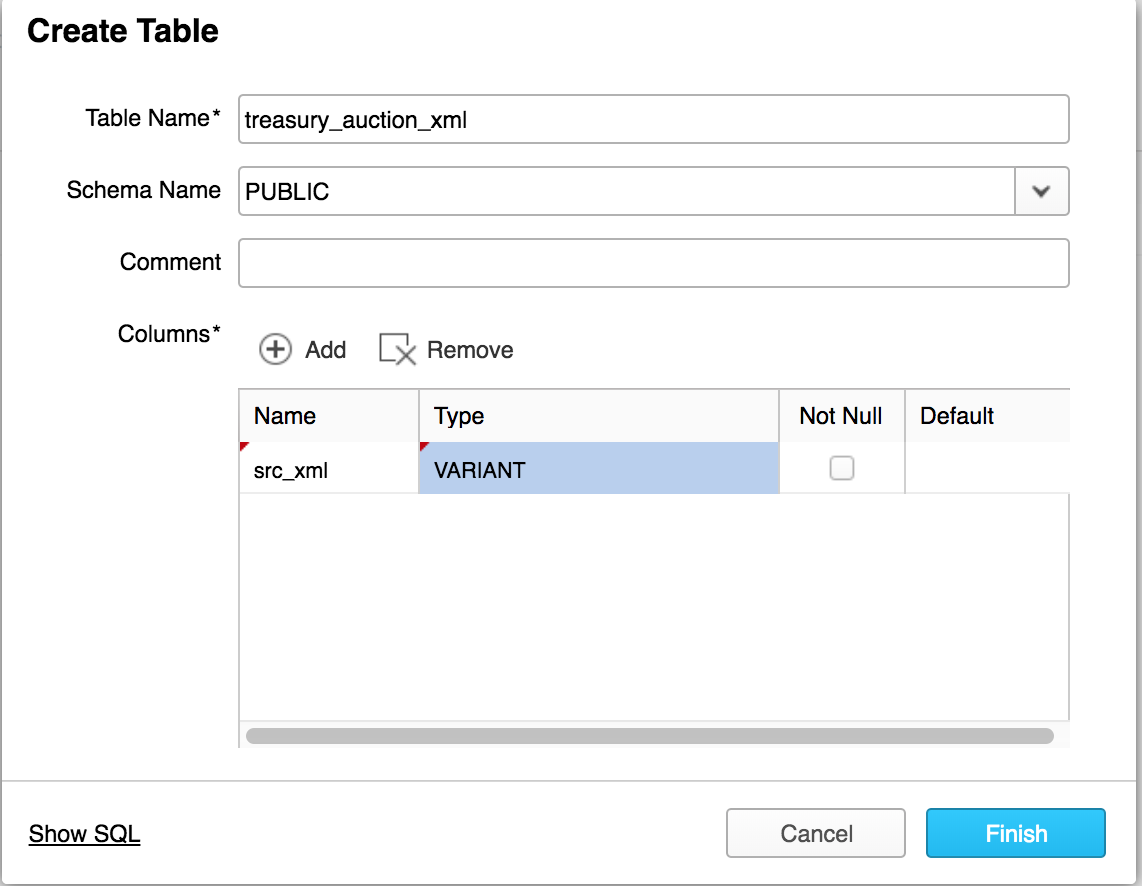Image resolution: width=1142 pixels, height=886 pixels.
Task: Click the Remove column icon
Action: click(x=397, y=349)
